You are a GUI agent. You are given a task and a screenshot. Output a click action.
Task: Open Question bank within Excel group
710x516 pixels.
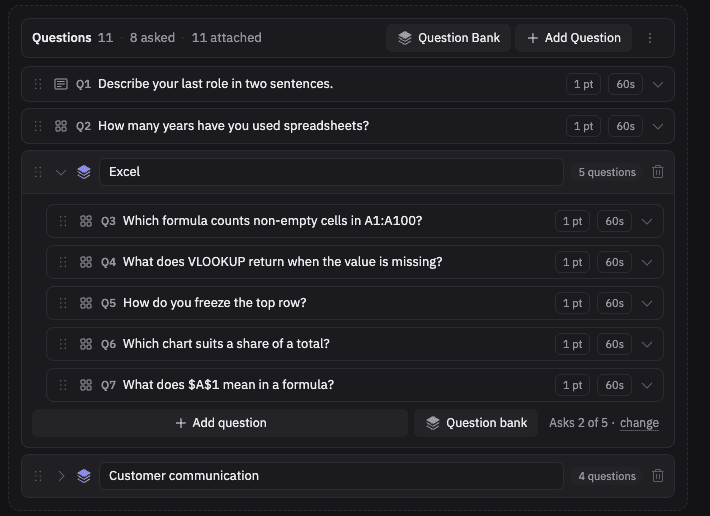tap(476, 423)
